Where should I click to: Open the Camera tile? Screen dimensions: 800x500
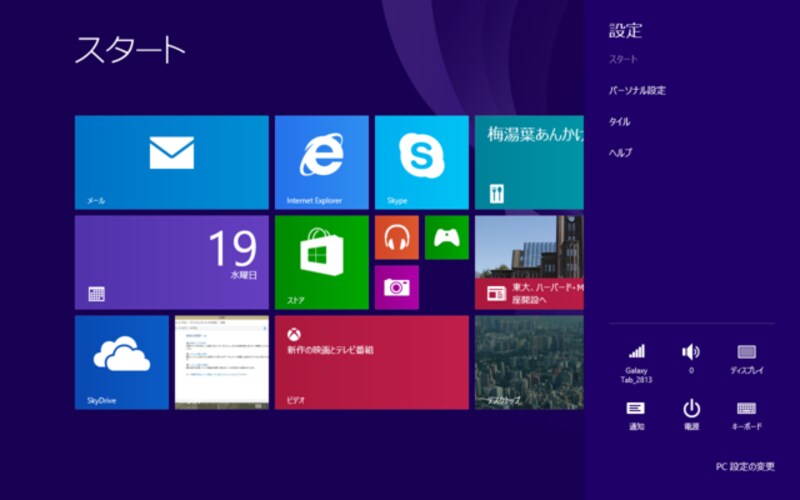tap(396, 287)
